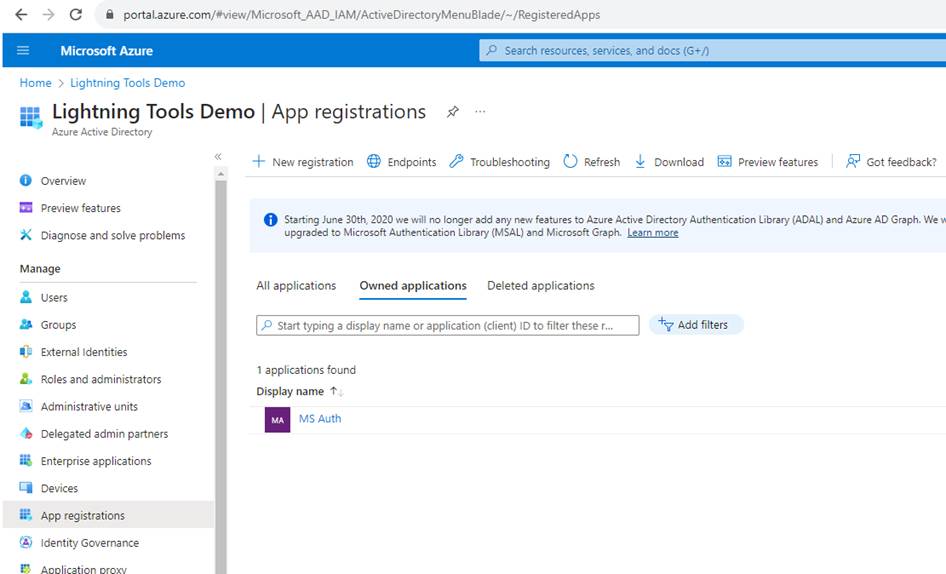
Task: Click New registration button
Action: click(x=303, y=162)
